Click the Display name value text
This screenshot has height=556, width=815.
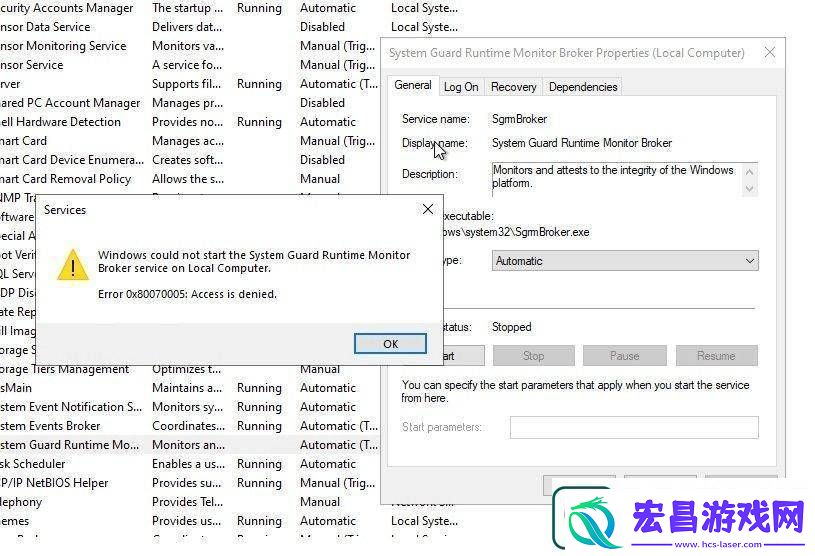pyautogui.click(x=582, y=143)
